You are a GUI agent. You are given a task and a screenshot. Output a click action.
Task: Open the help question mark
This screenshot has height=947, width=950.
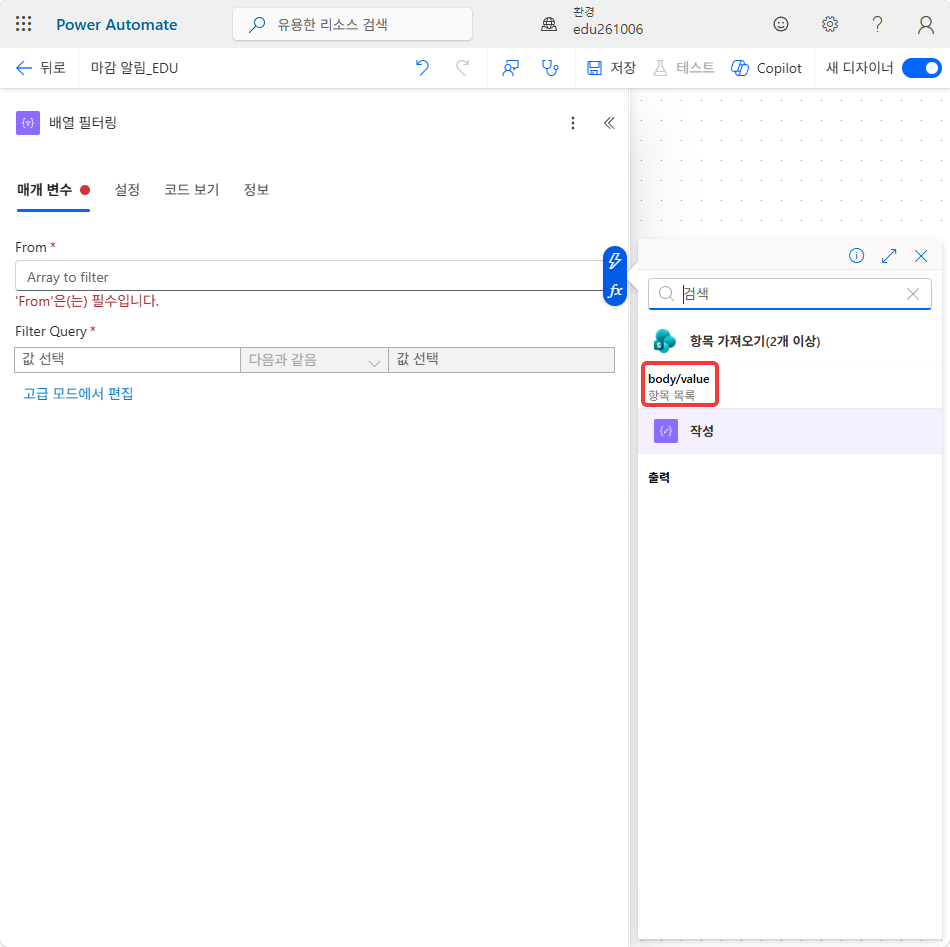[x=877, y=24]
